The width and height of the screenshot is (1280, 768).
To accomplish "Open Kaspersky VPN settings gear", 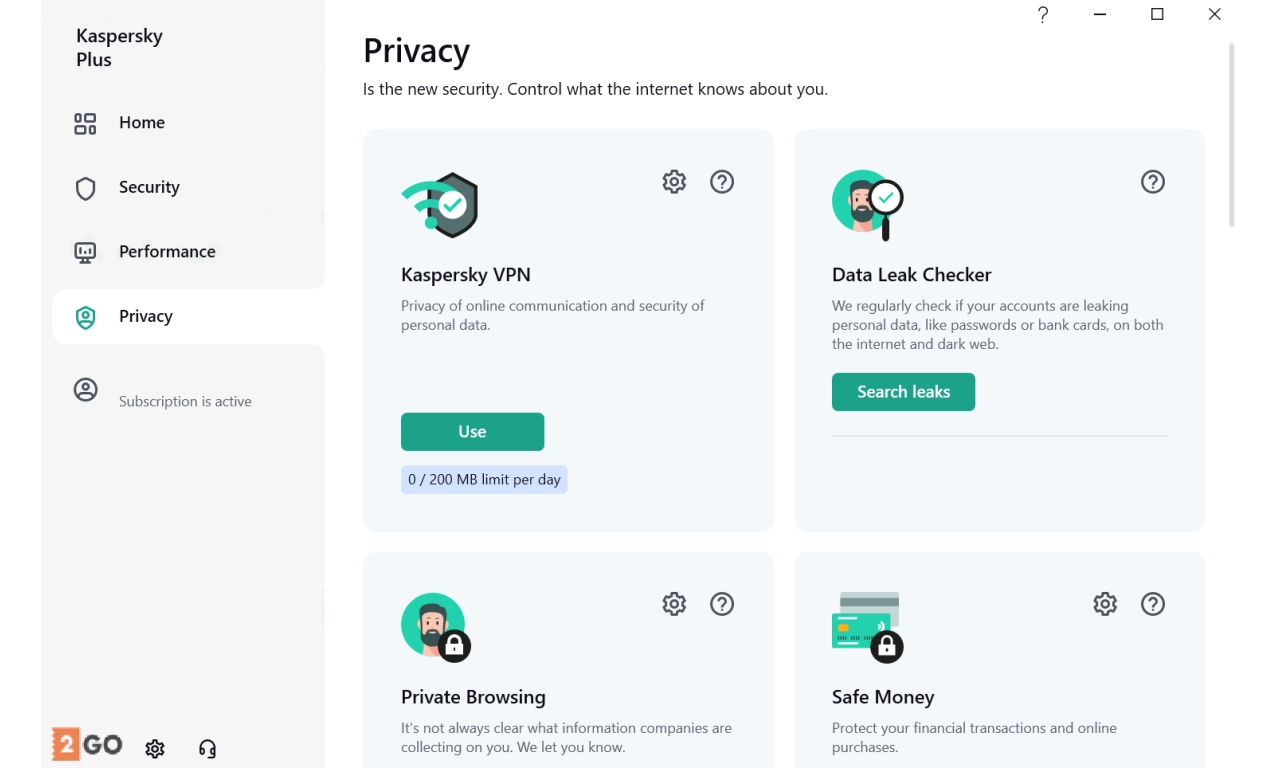I will pos(674,182).
